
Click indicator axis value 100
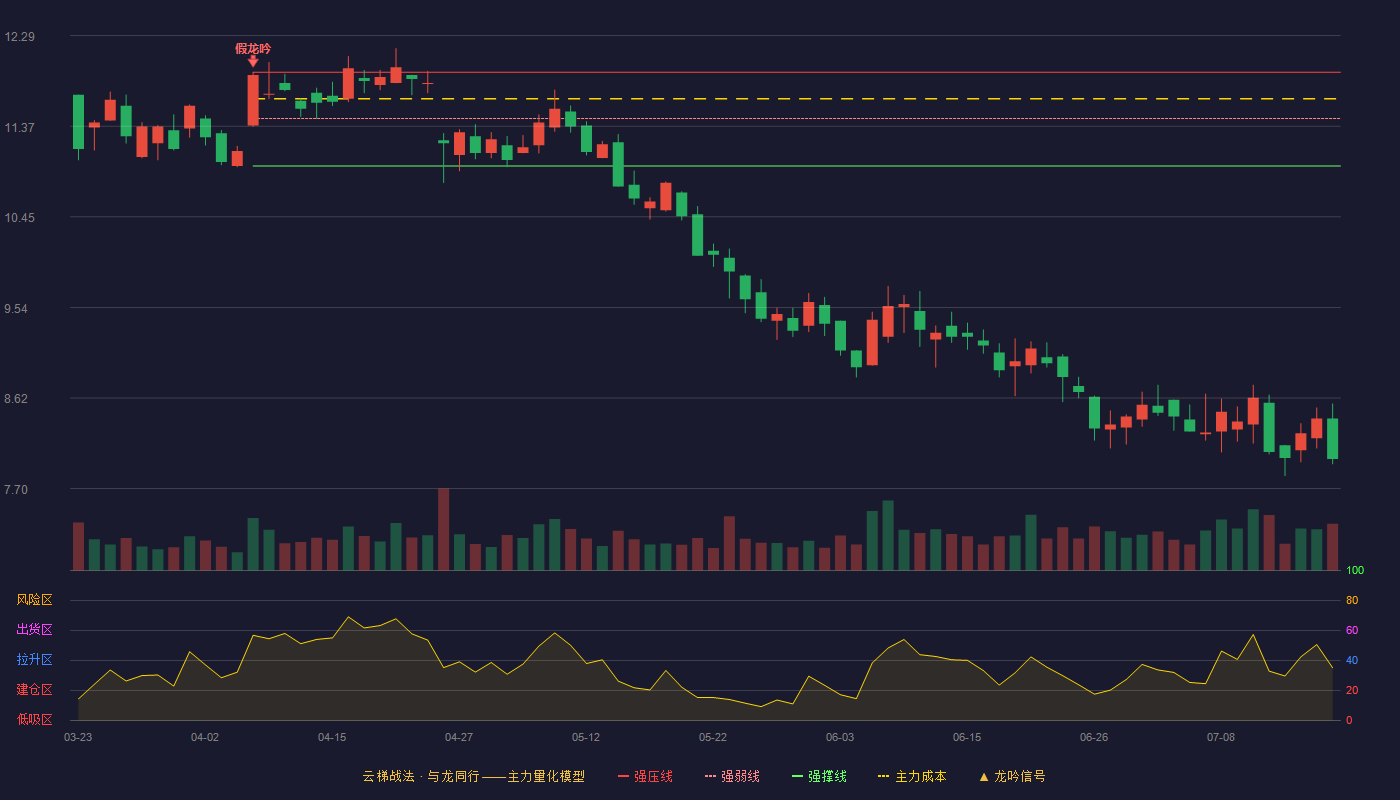pyautogui.click(x=1355, y=571)
